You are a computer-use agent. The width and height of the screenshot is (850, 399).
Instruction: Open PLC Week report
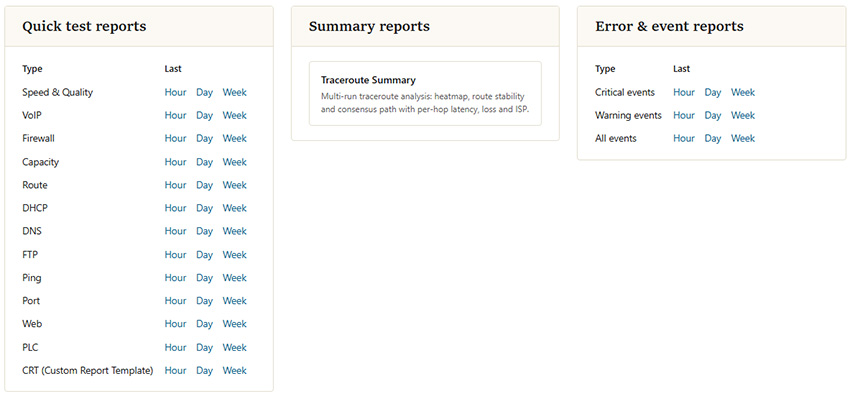pyautogui.click(x=234, y=347)
